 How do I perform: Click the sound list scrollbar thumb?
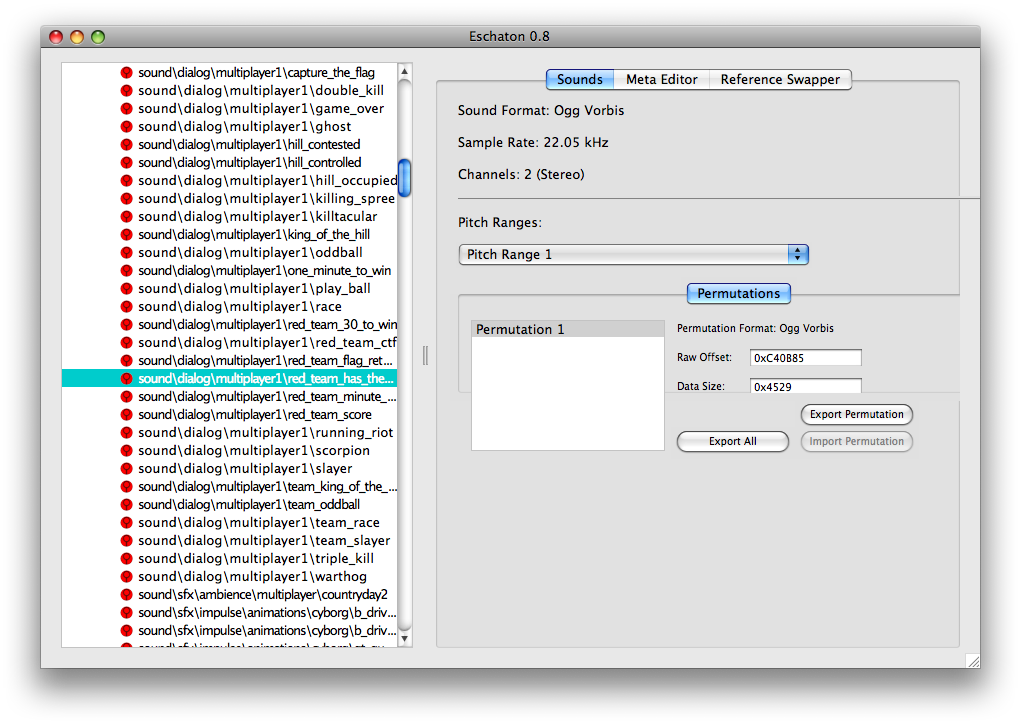tap(404, 178)
